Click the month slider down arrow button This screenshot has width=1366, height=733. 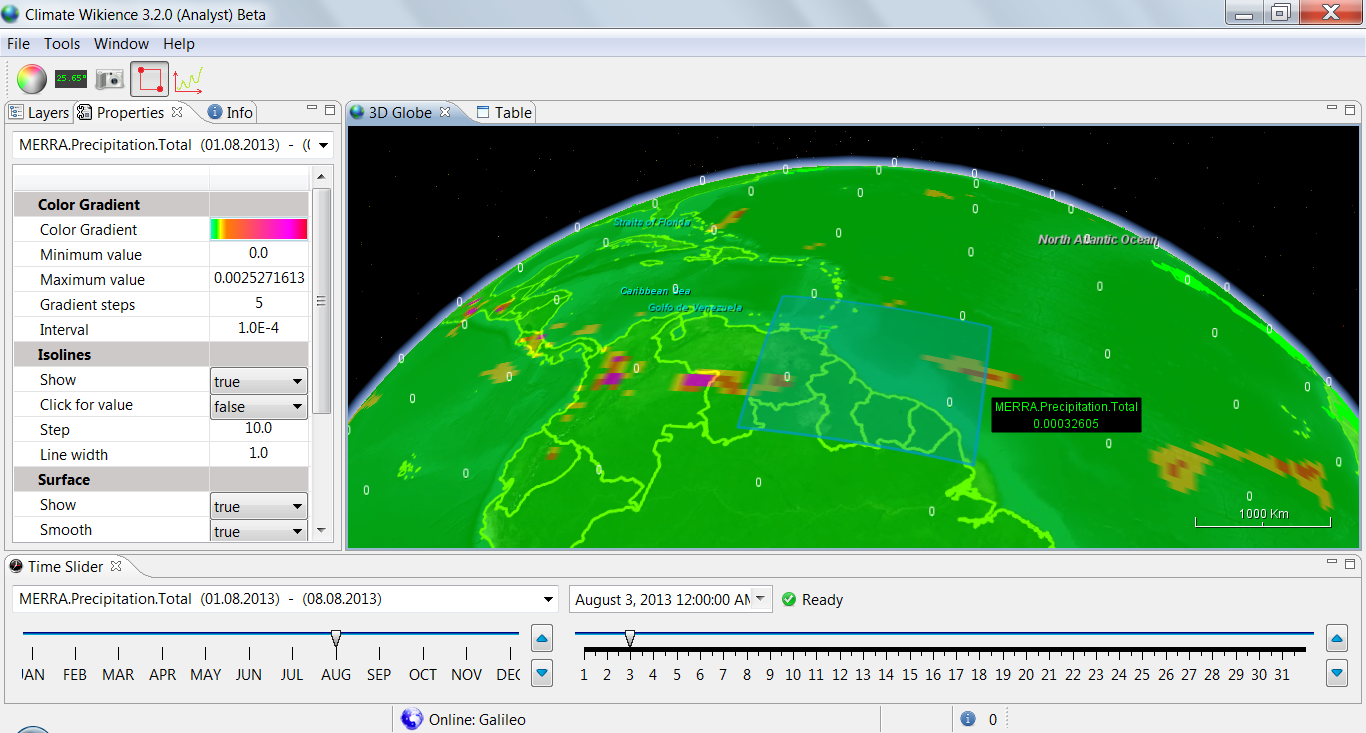542,674
